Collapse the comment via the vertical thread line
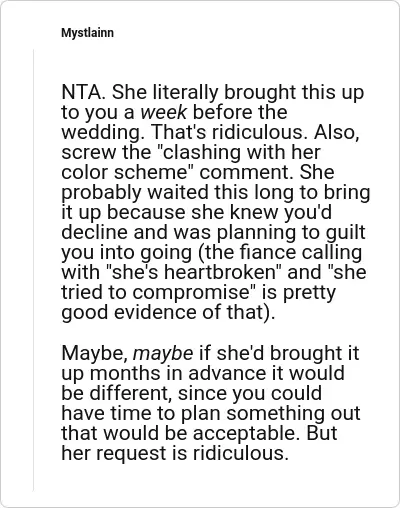Screen dimensions: 400x508 click(33, 270)
